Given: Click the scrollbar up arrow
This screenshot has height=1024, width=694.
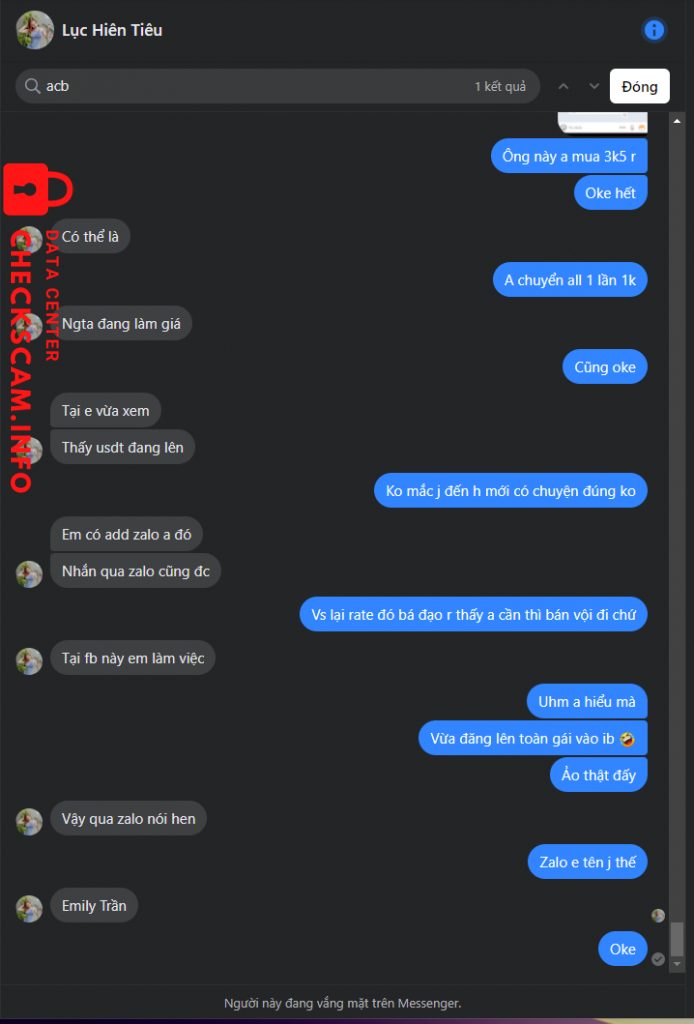Looking at the screenshot, I should (676, 121).
